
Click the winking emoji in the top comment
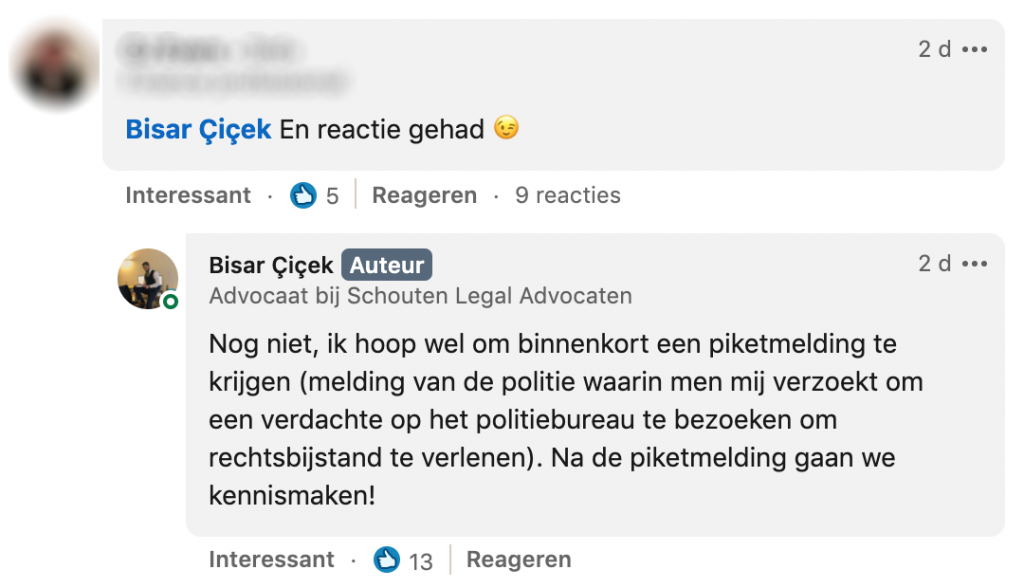507,129
